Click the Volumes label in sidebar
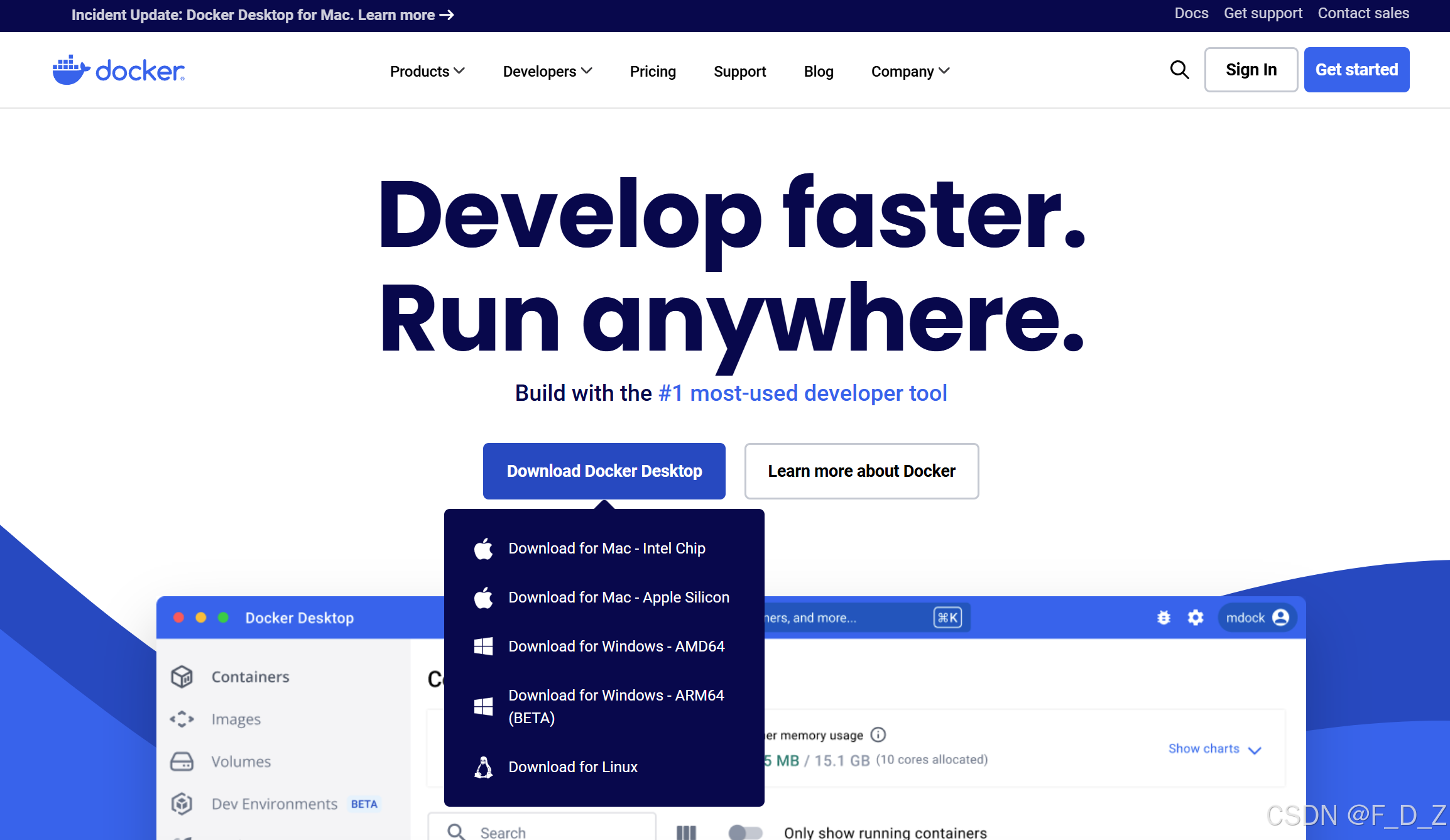This screenshot has height=840, width=1450. point(241,761)
